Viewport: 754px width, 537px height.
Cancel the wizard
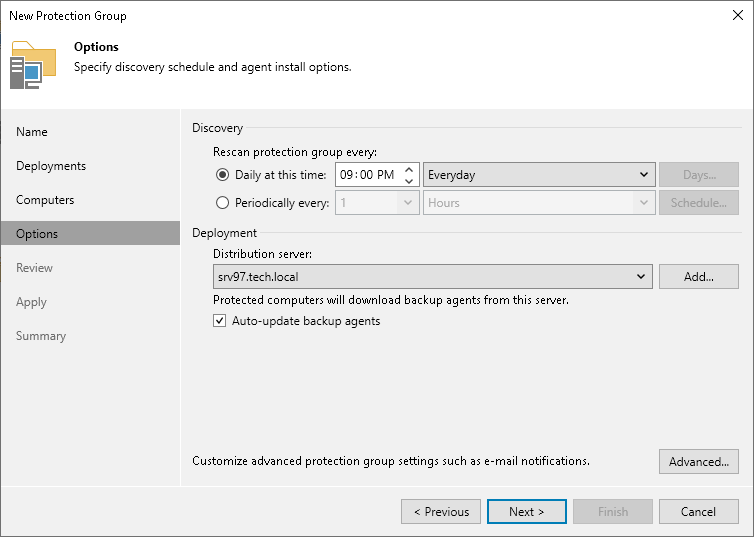699,512
